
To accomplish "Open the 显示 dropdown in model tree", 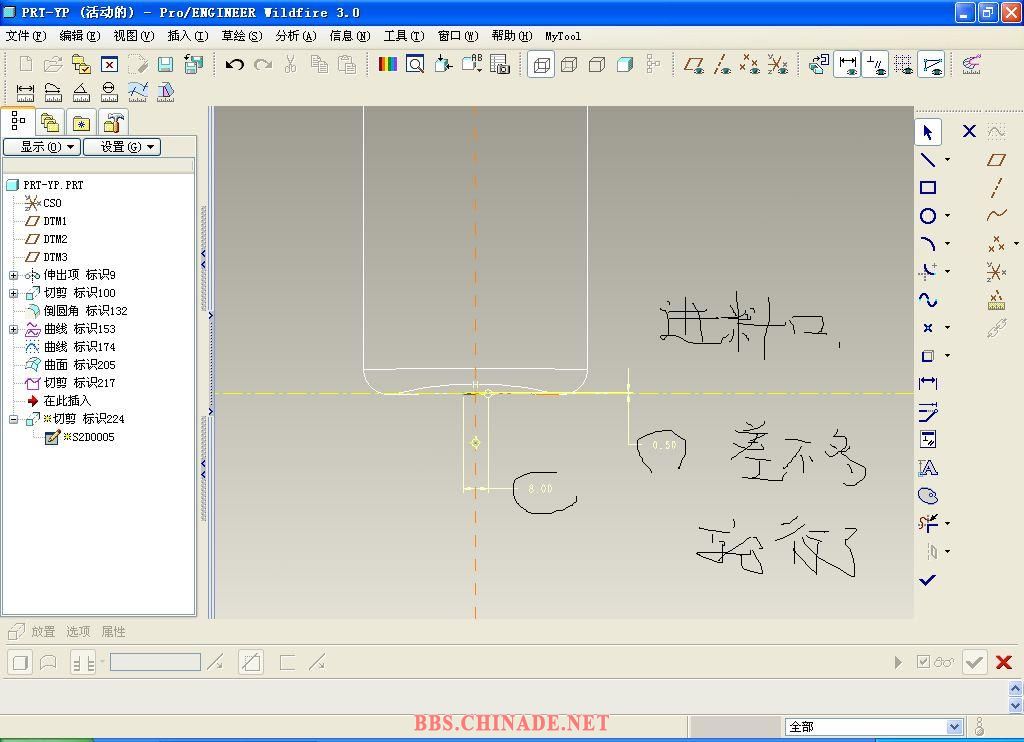I will (41, 147).
